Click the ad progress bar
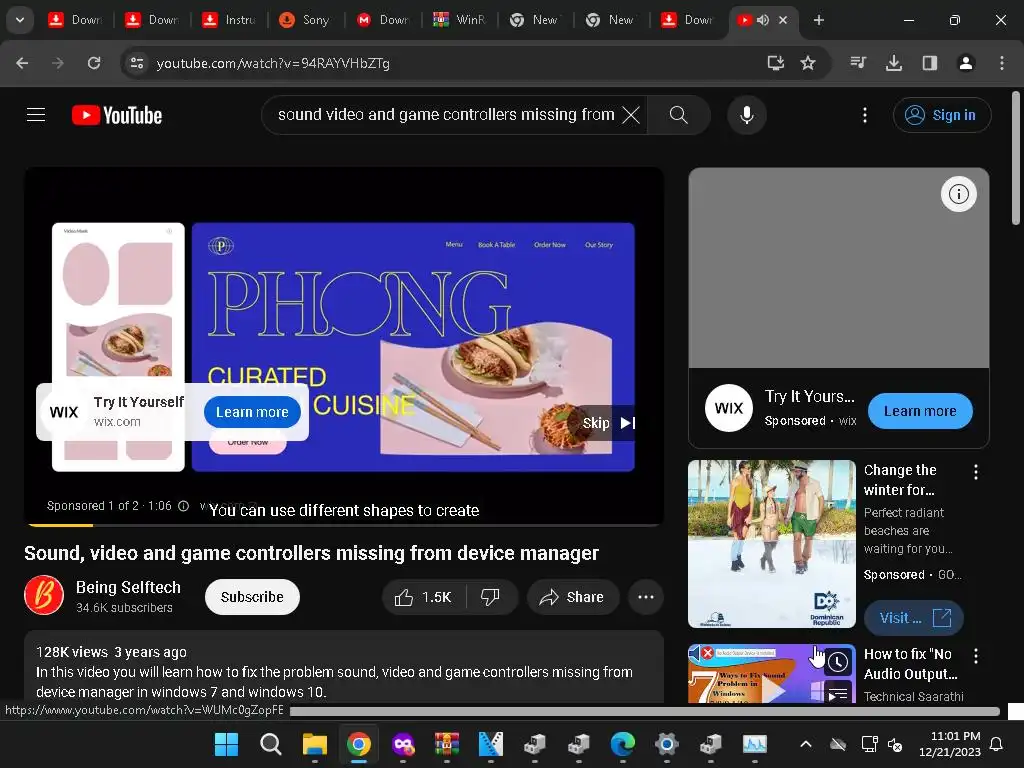 coord(344,524)
